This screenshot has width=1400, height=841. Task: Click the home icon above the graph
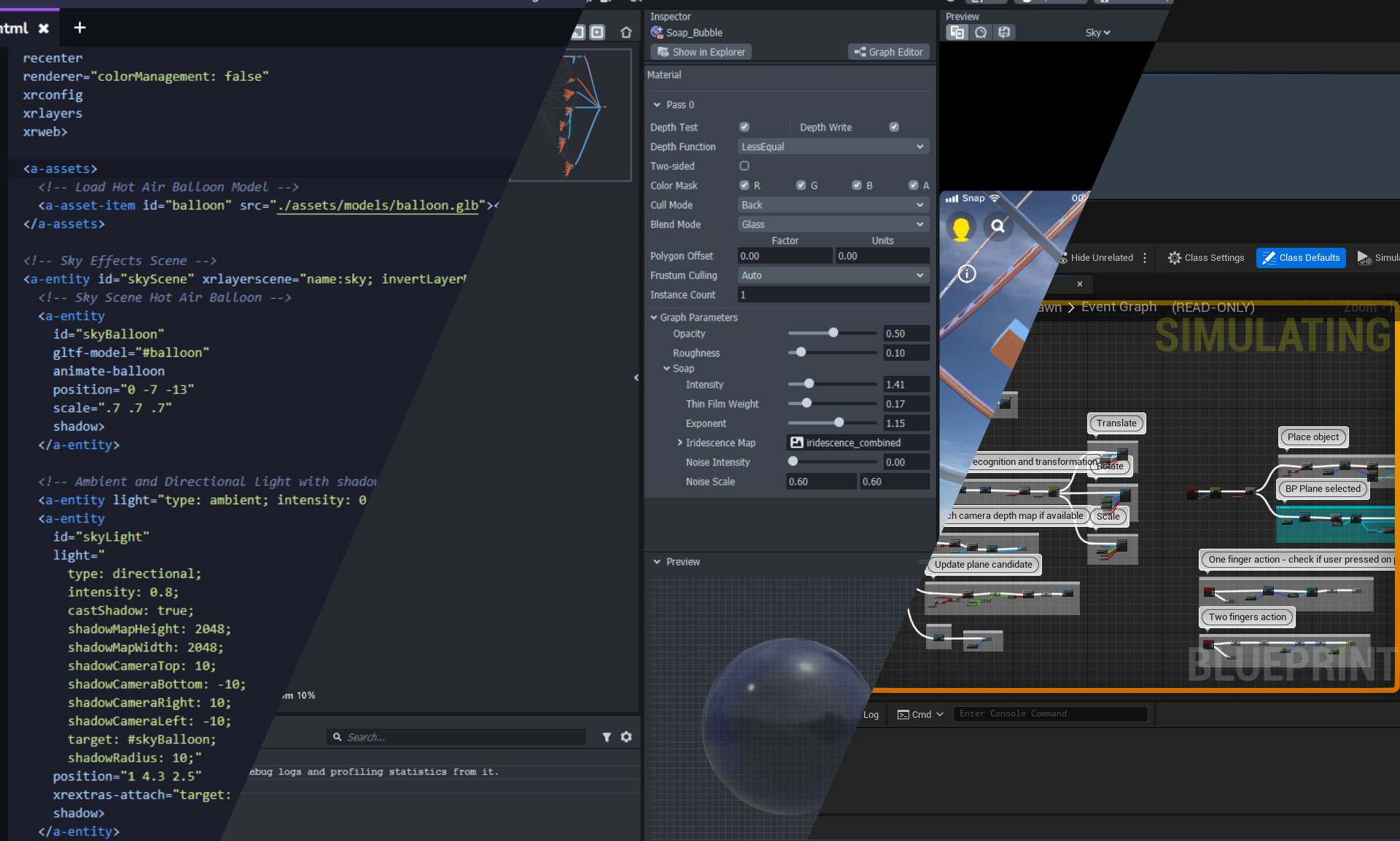click(x=626, y=32)
